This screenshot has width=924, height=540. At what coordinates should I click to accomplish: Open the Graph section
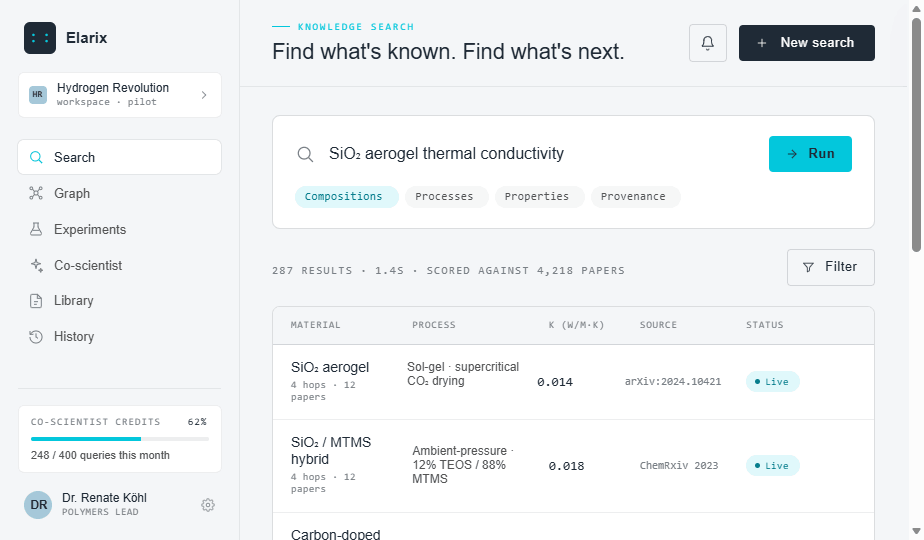120,193
